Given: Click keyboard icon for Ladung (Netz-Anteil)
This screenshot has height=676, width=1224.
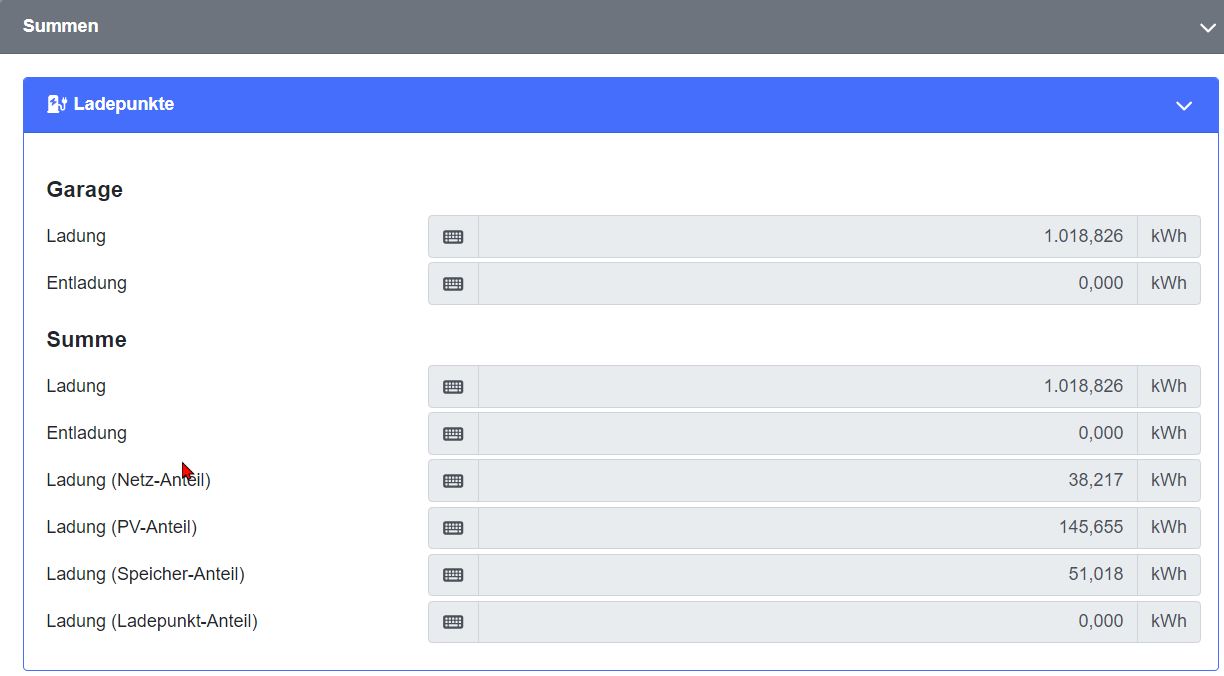Looking at the screenshot, I should click(x=453, y=481).
